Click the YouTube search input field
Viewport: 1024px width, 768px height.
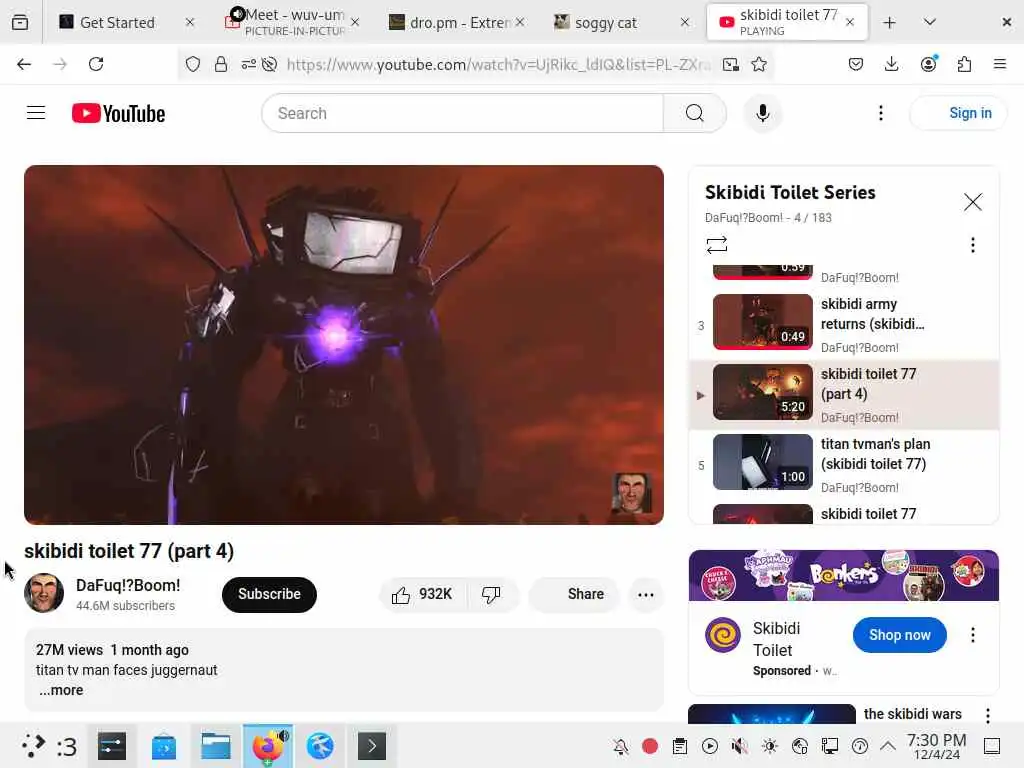point(462,113)
